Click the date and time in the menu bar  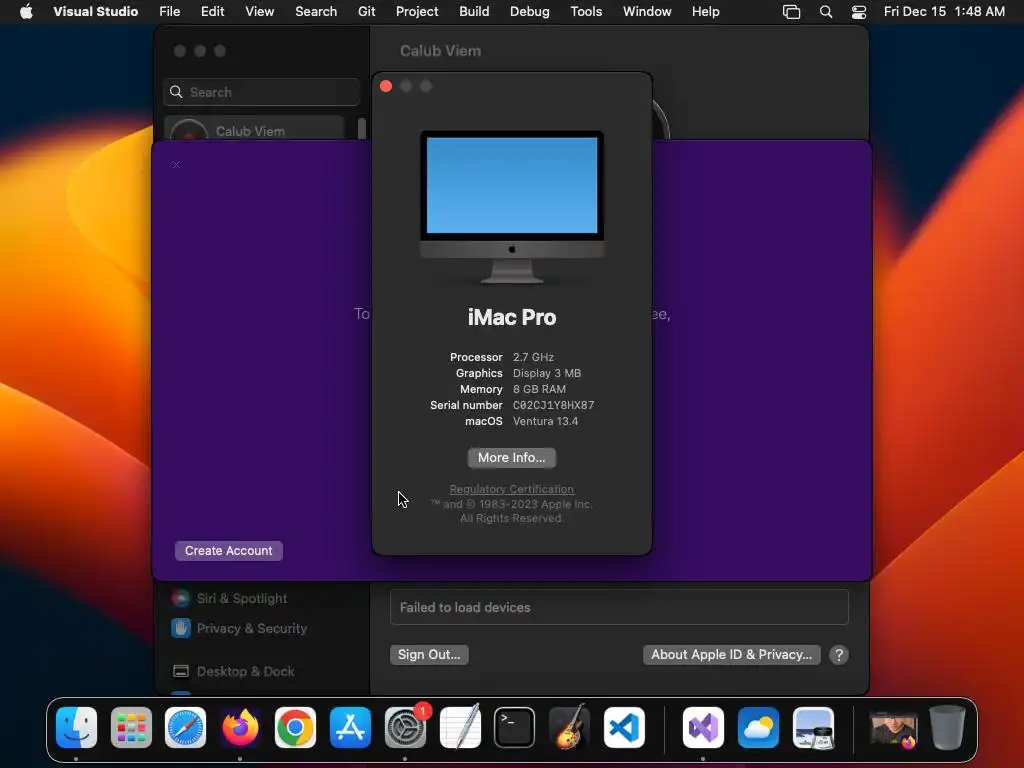[x=944, y=12]
